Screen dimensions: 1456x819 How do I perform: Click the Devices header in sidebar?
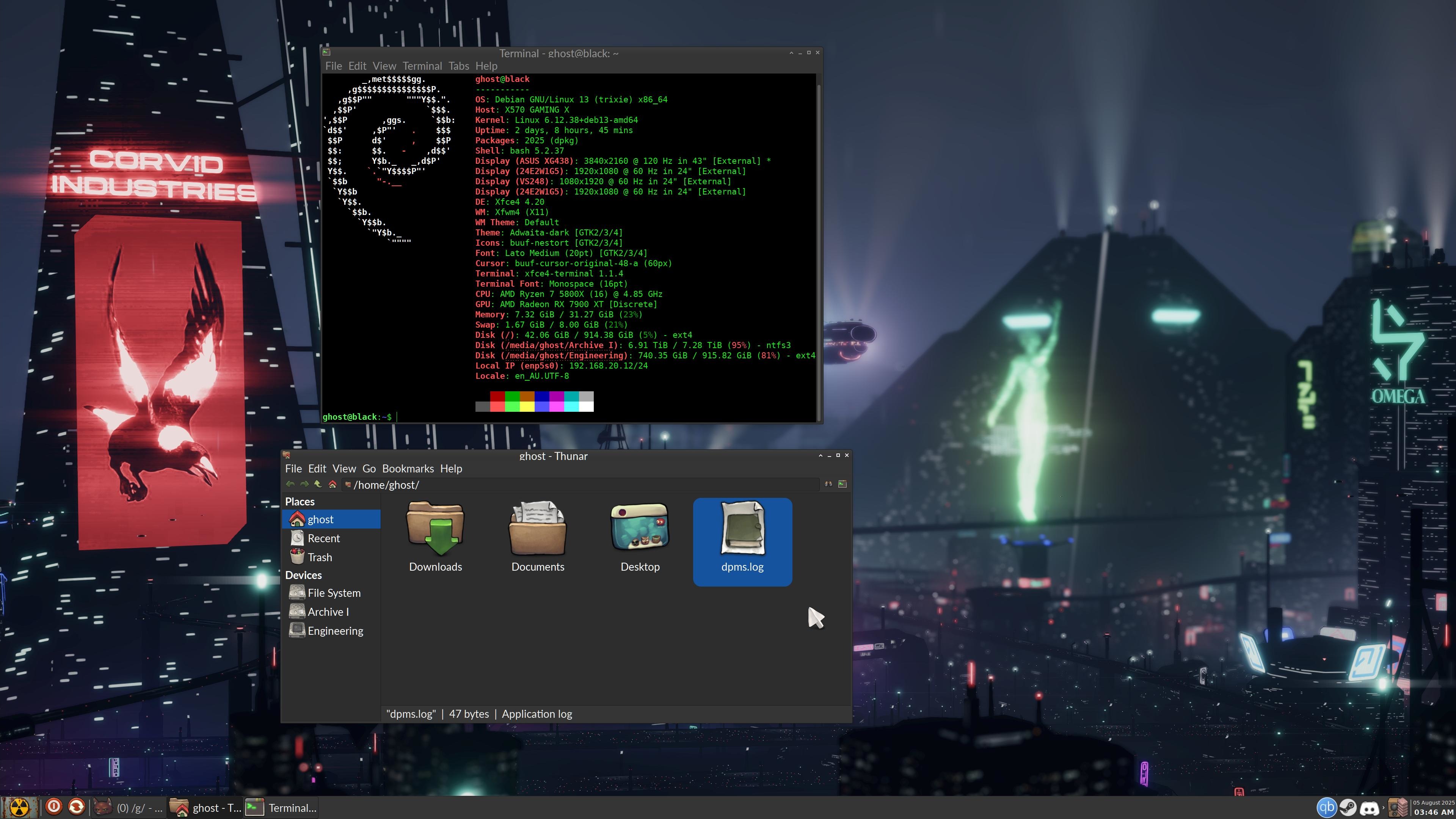pos(303,575)
